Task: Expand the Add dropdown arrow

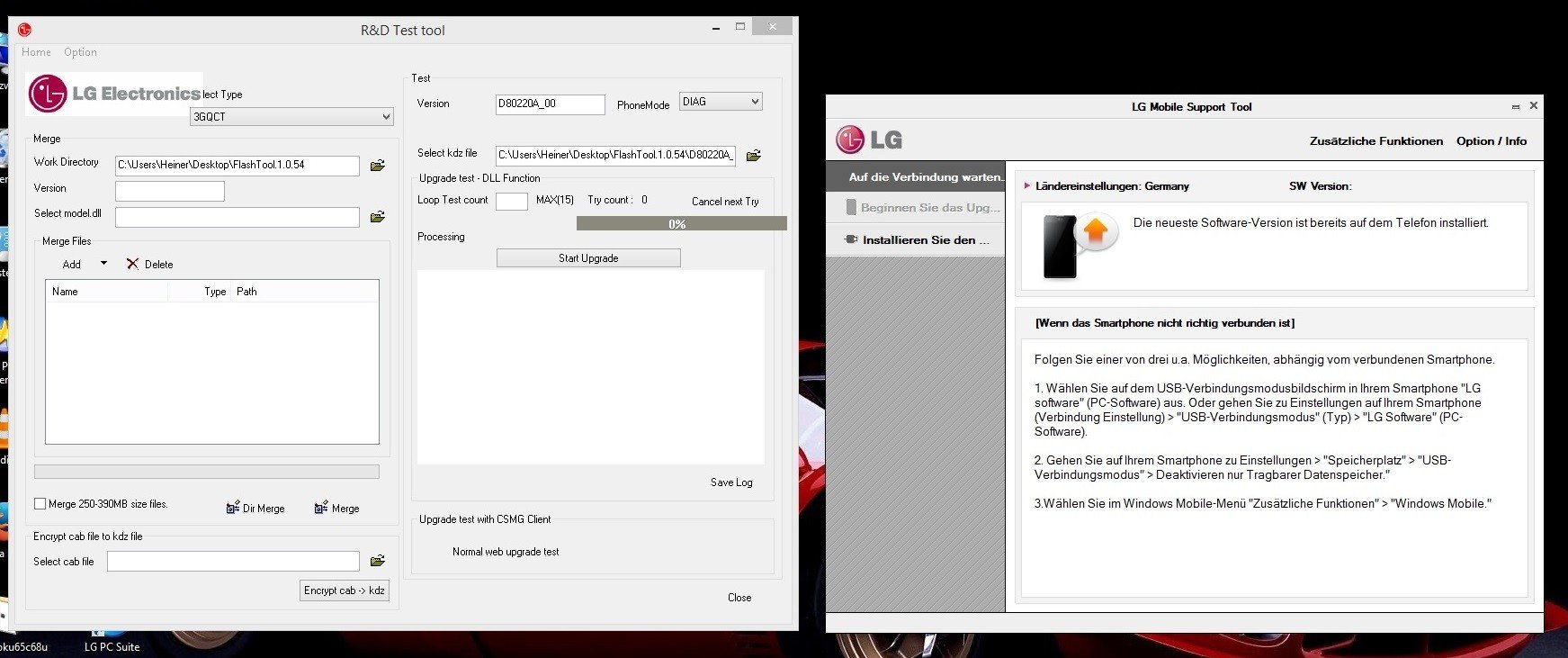Action: pyautogui.click(x=103, y=264)
